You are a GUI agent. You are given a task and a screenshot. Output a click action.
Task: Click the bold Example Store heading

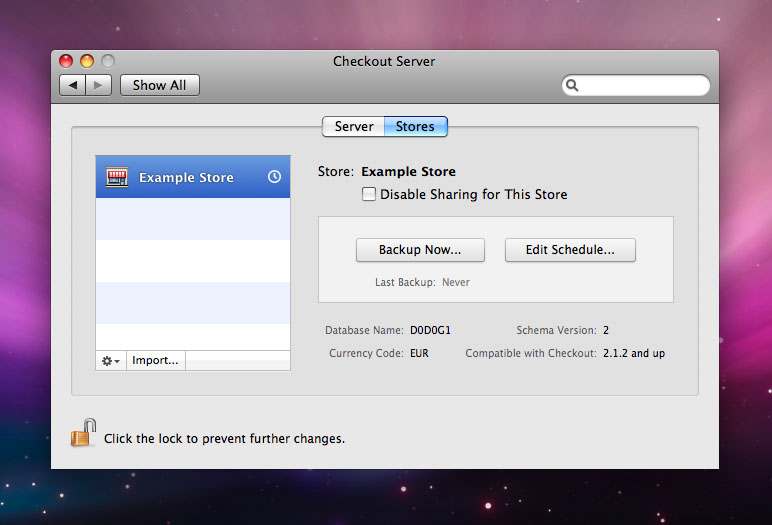tap(408, 171)
